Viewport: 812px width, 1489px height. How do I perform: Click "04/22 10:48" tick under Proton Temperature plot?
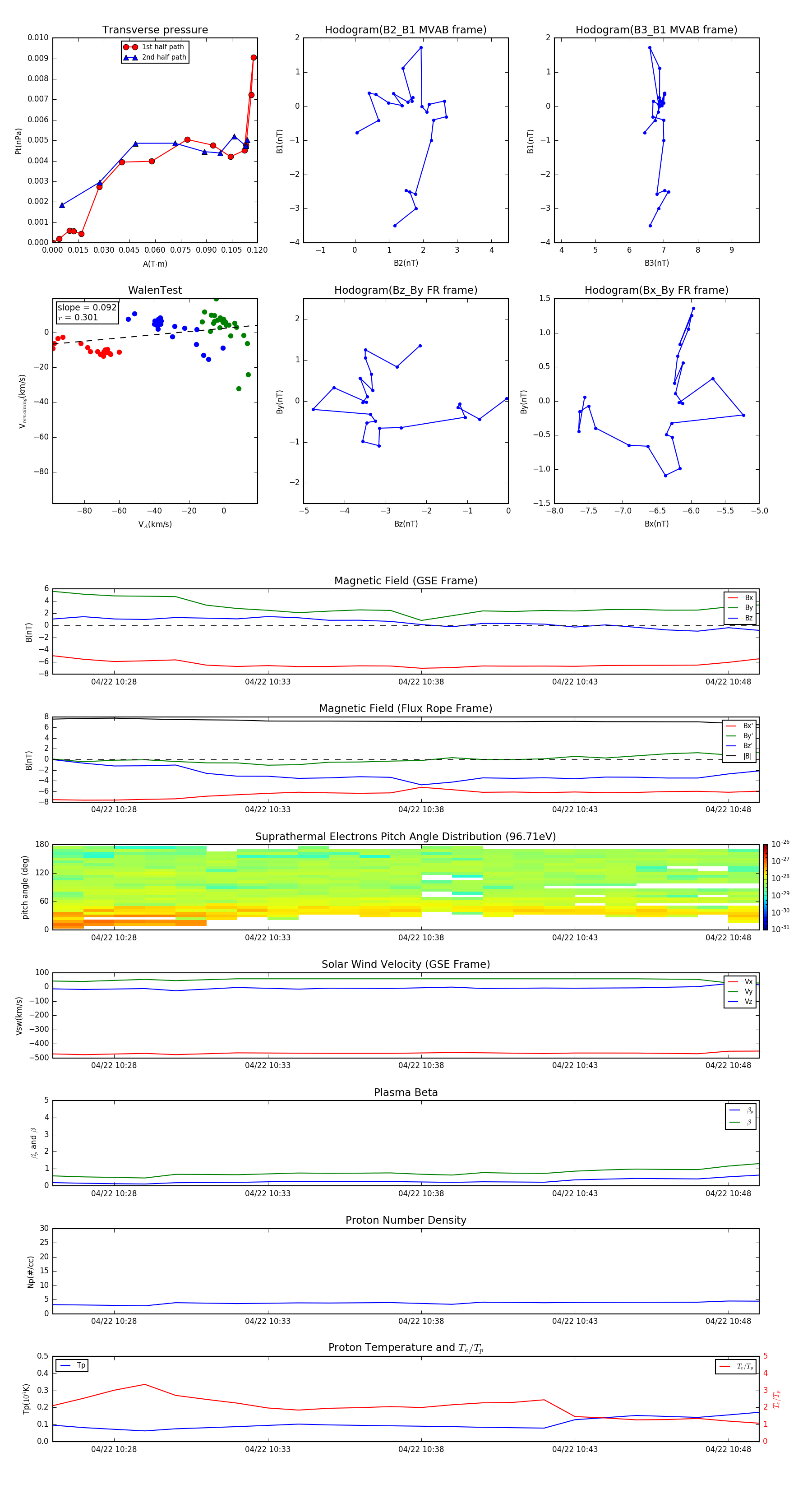(x=728, y=1449)
